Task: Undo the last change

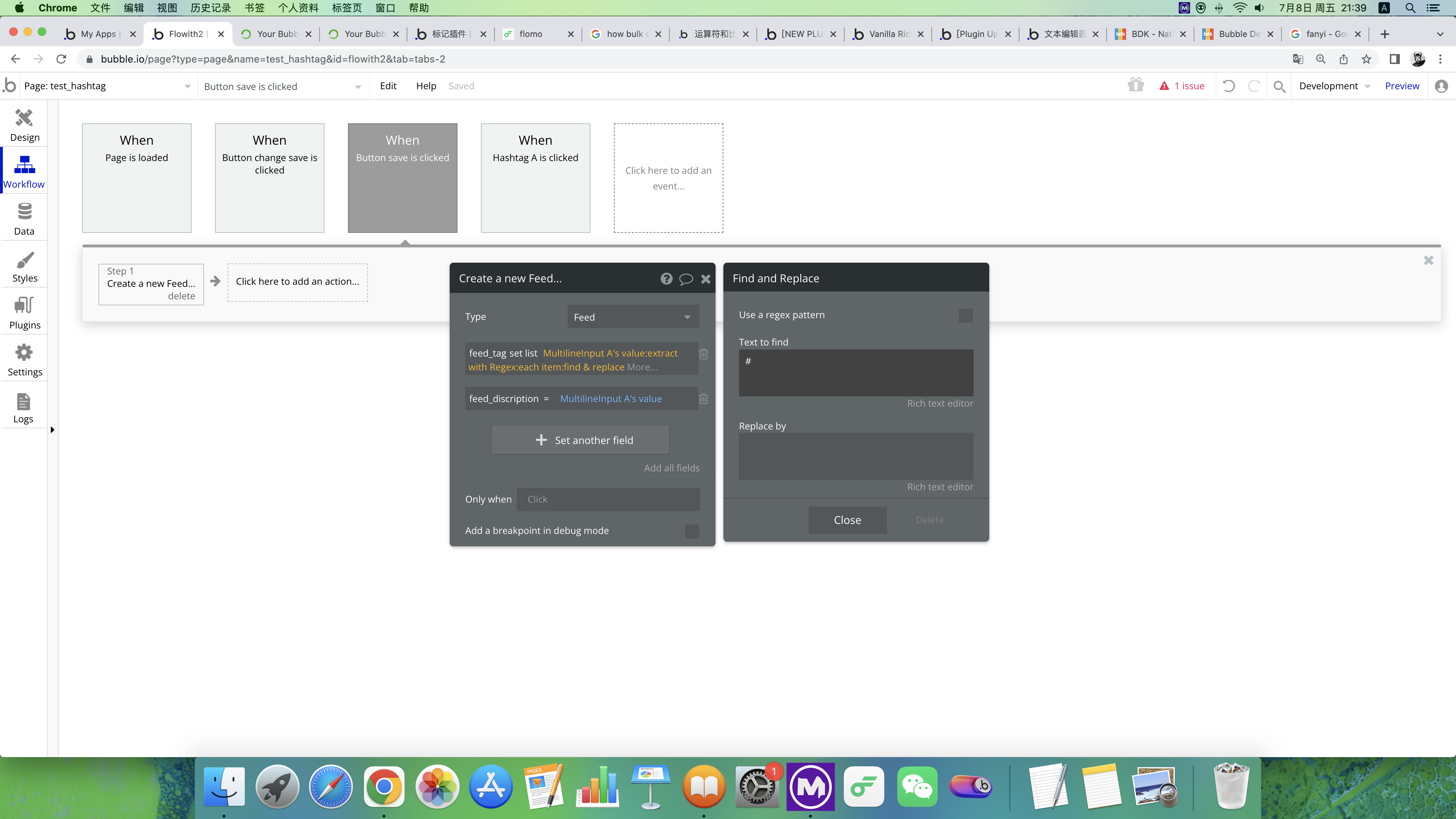Action: pos(1228,86)
